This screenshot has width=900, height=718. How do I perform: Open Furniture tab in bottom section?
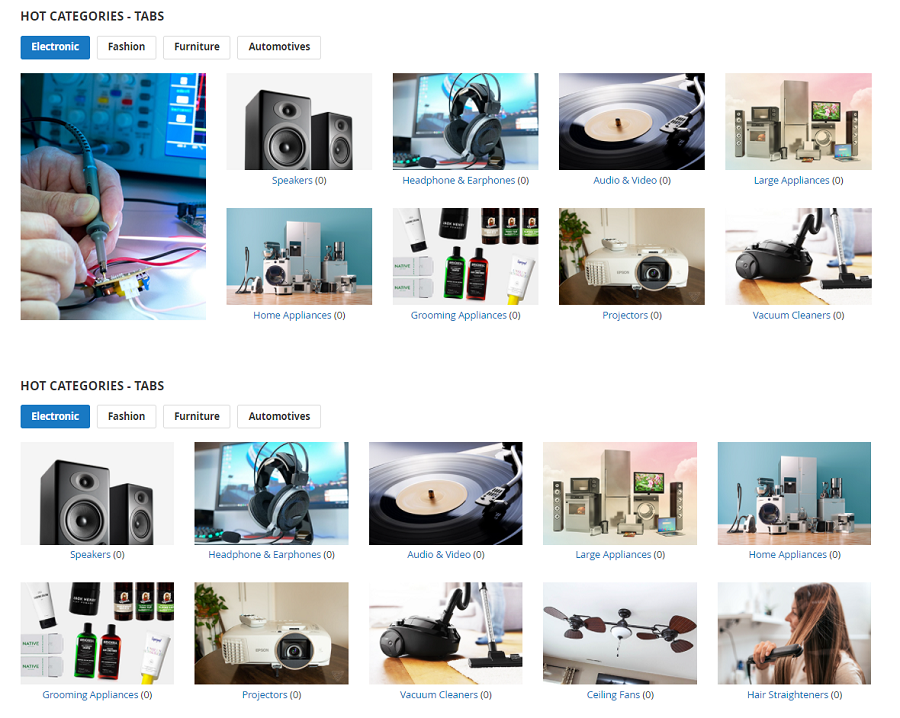click(x=197, y=417)
